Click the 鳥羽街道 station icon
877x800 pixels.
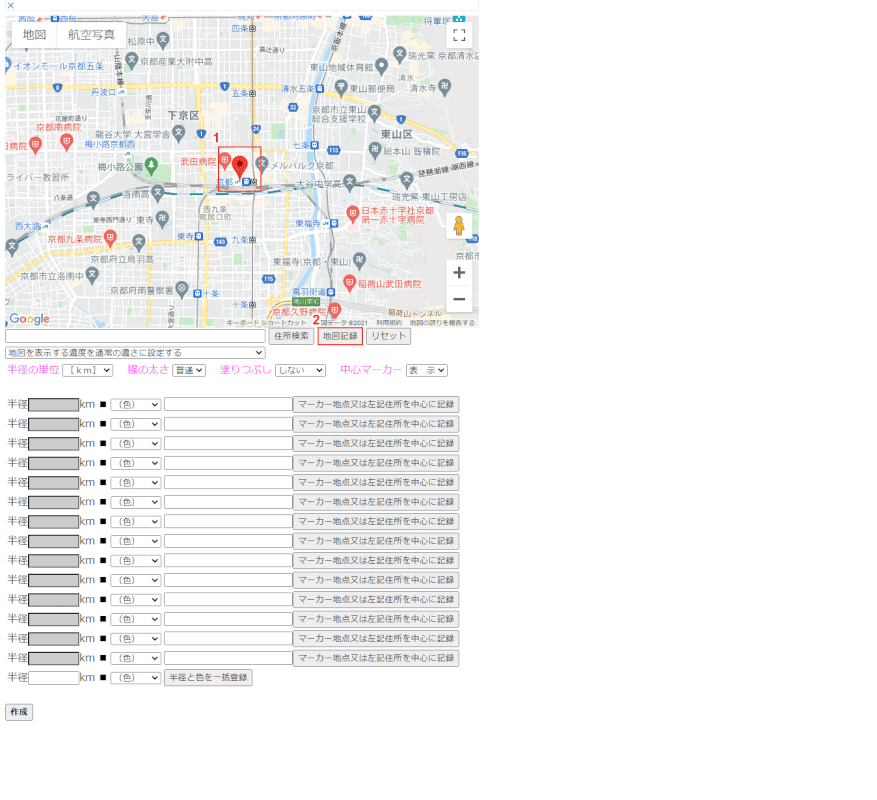pyautogui.click(x=331, y=292)
